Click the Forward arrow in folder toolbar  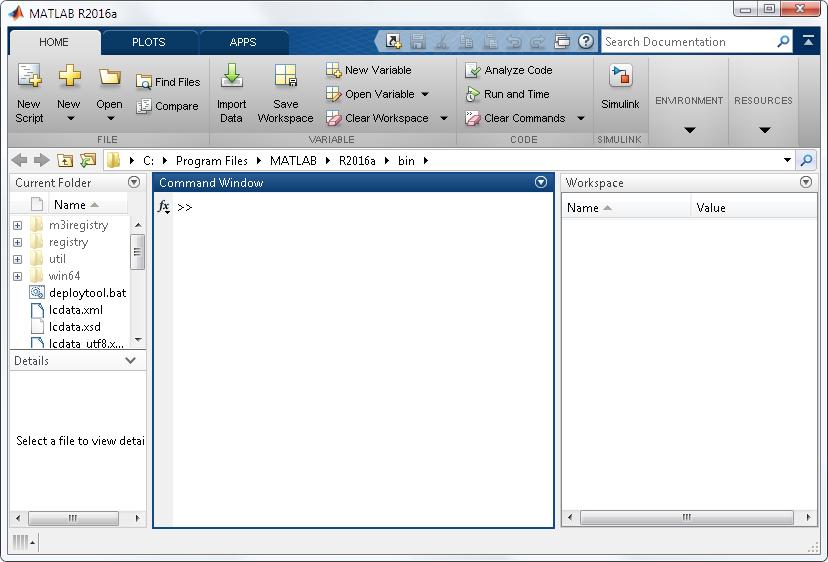pyautogui.click(x=41, y=160)
